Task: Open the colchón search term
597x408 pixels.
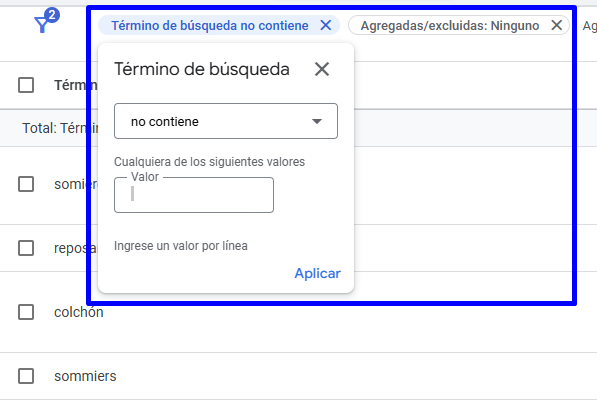Action: tap(79, 312)
